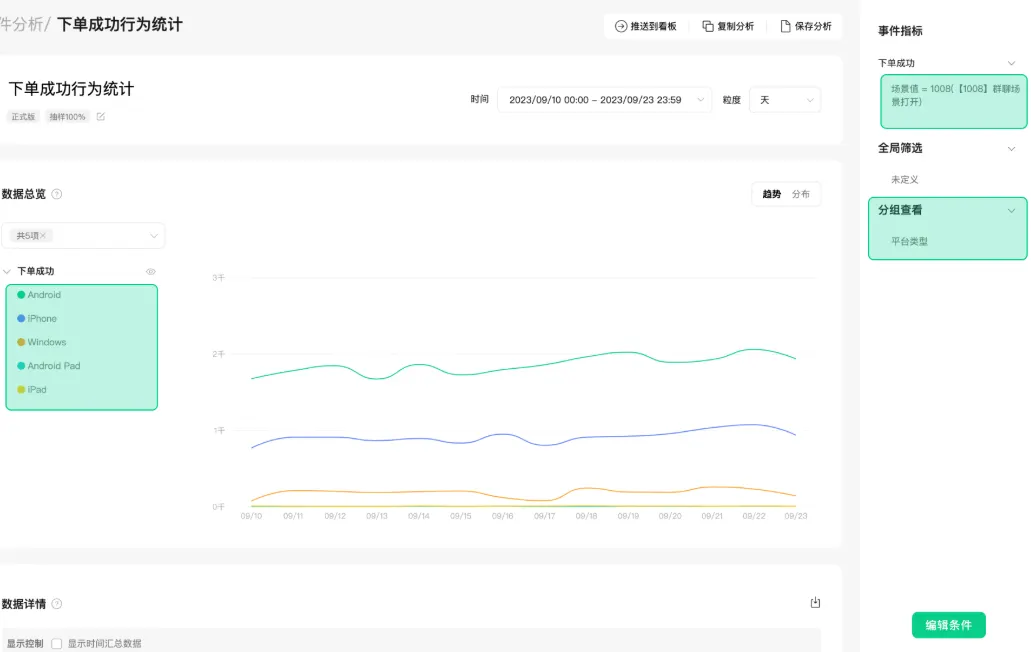
Task: Click the 09/10 date on chart axis
Action: click(251, 516)
